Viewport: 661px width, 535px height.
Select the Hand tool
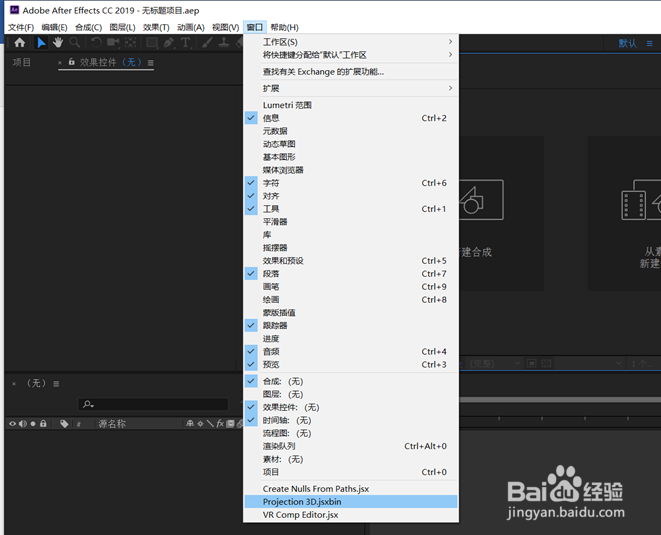(58, 43)
